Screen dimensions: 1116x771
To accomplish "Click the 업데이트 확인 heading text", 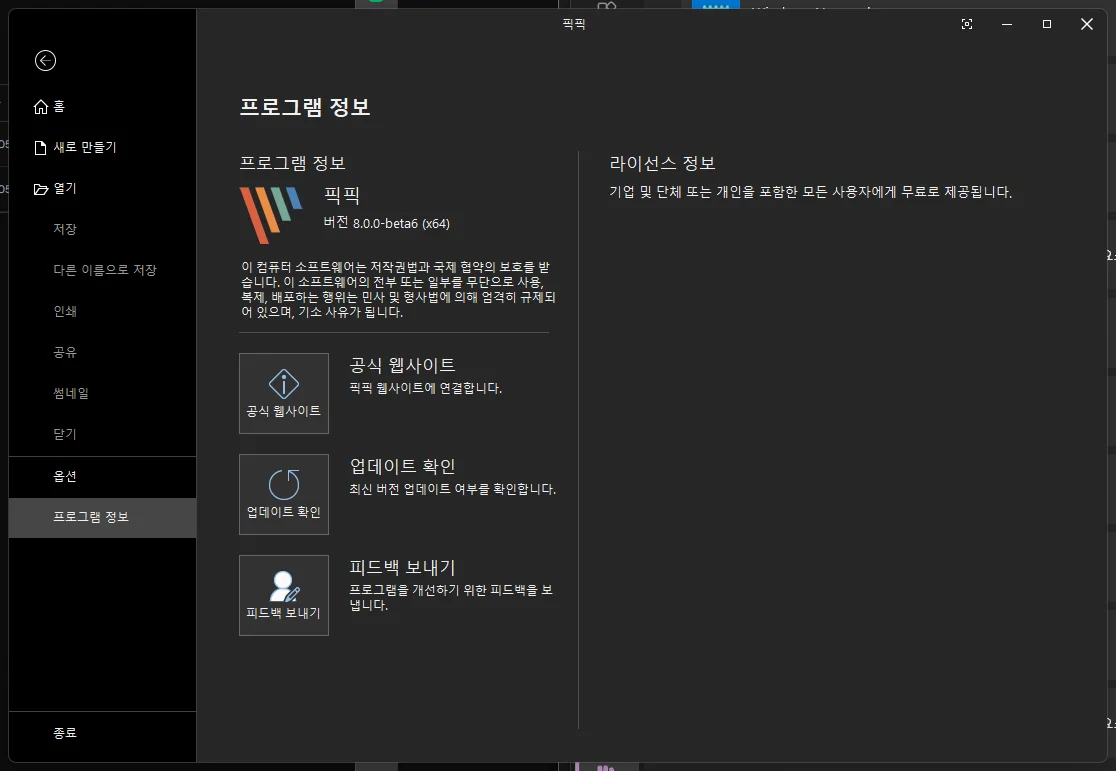I will click(x=402, y=466).
